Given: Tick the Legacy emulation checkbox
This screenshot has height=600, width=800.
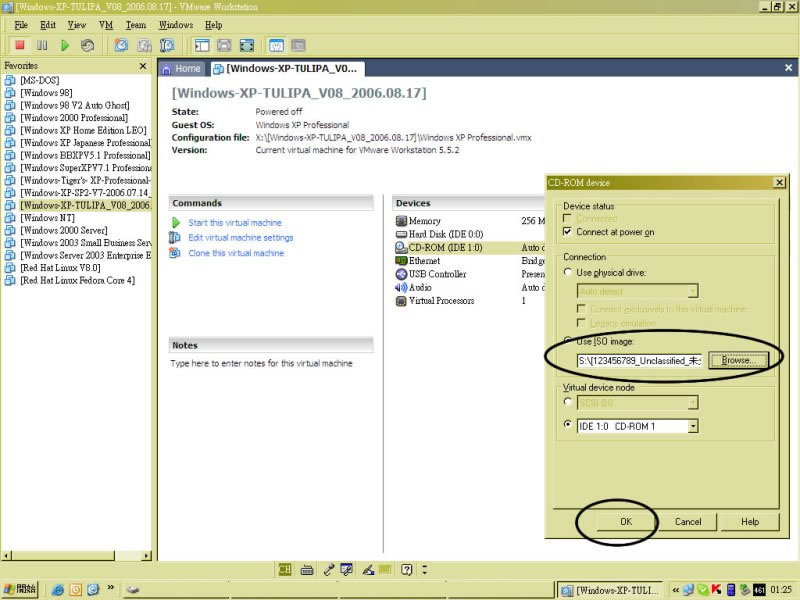Looking at the screenshot, I should [581, 322].
